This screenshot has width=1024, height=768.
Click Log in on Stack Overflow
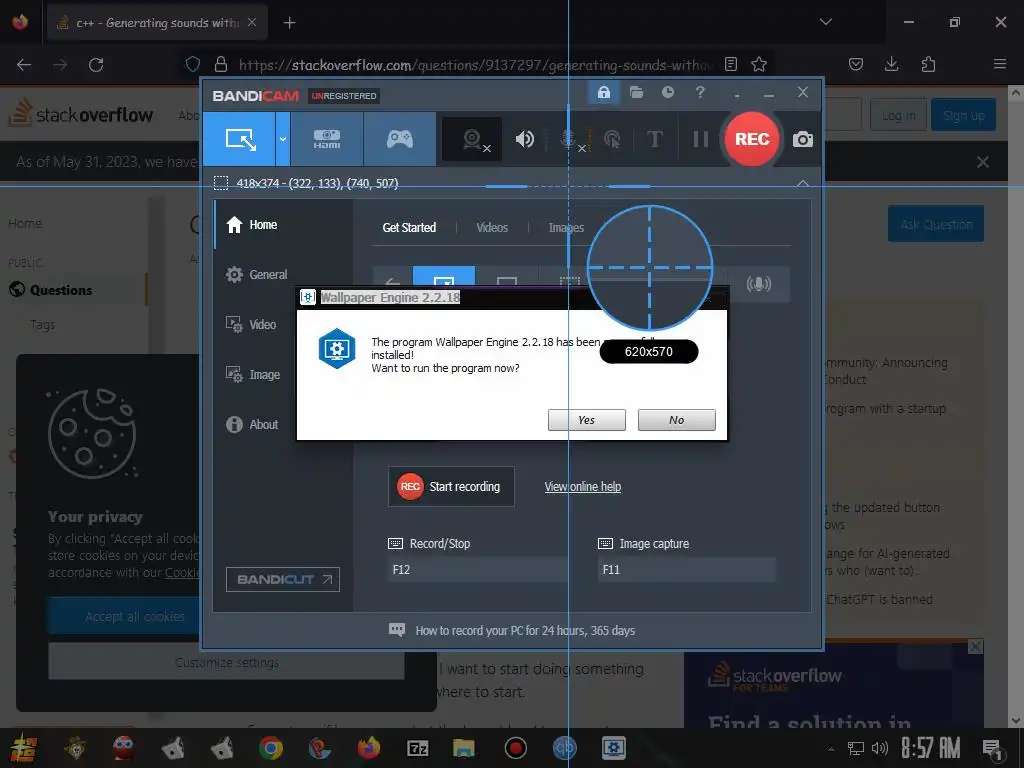point(898,115)
